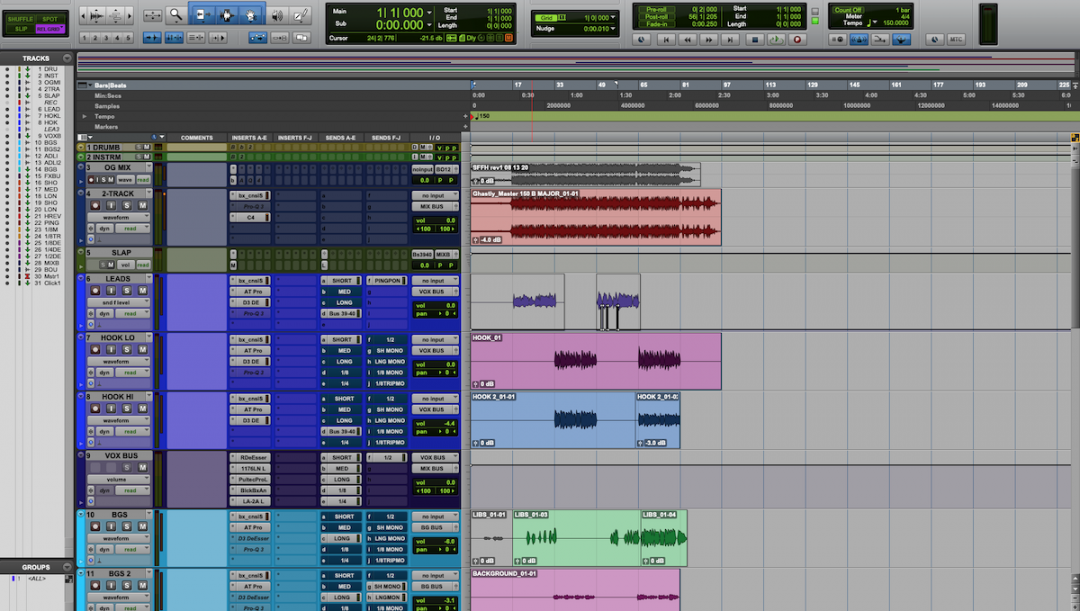Image resolution: width=1080 pixels, height=611 pixels.
Task: Toggle Count Off setting
Action: [848, 10]
